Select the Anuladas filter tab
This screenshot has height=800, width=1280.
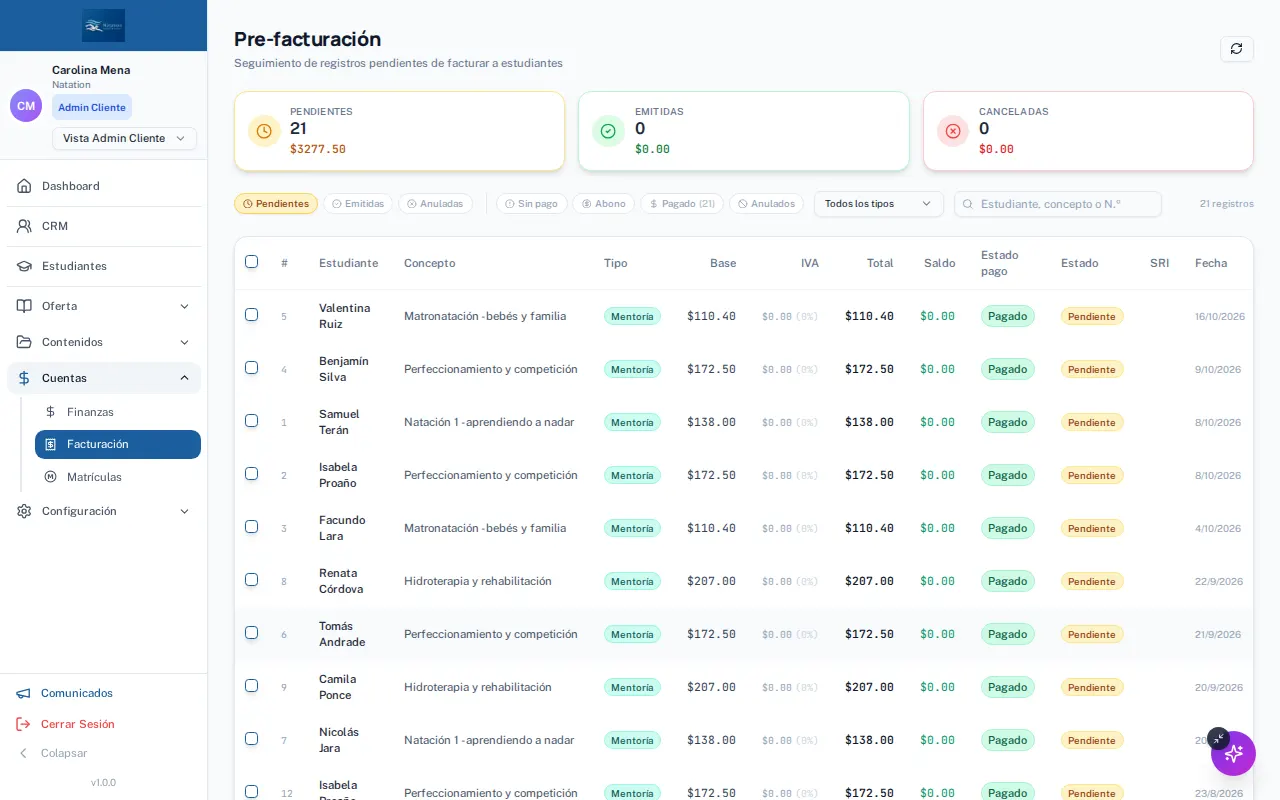click(435, 204)
